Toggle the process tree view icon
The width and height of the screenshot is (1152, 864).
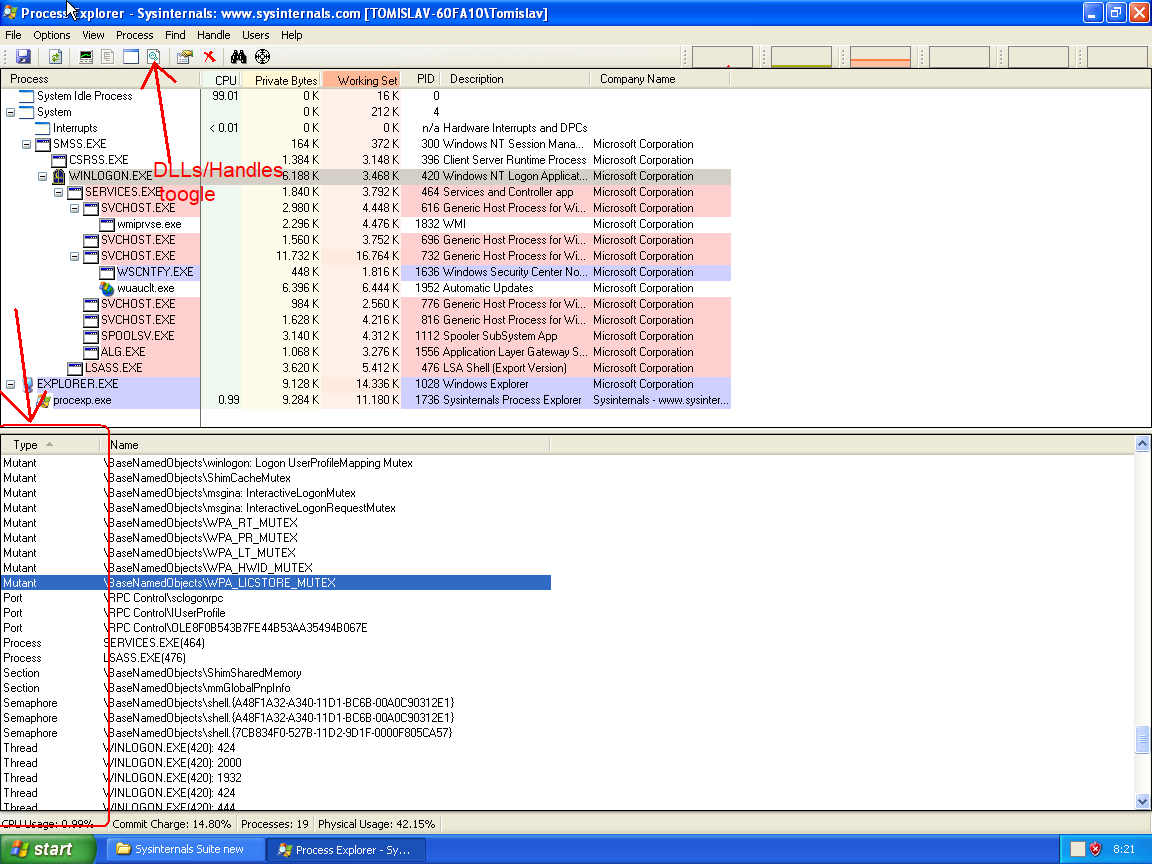pos(108,57)
